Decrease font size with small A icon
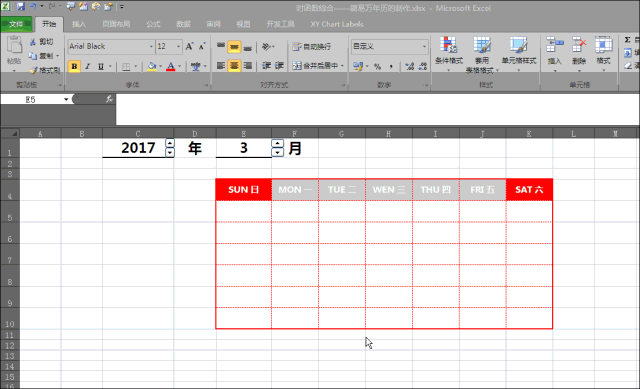Screen dimensions: 640x389 [202, 47]
